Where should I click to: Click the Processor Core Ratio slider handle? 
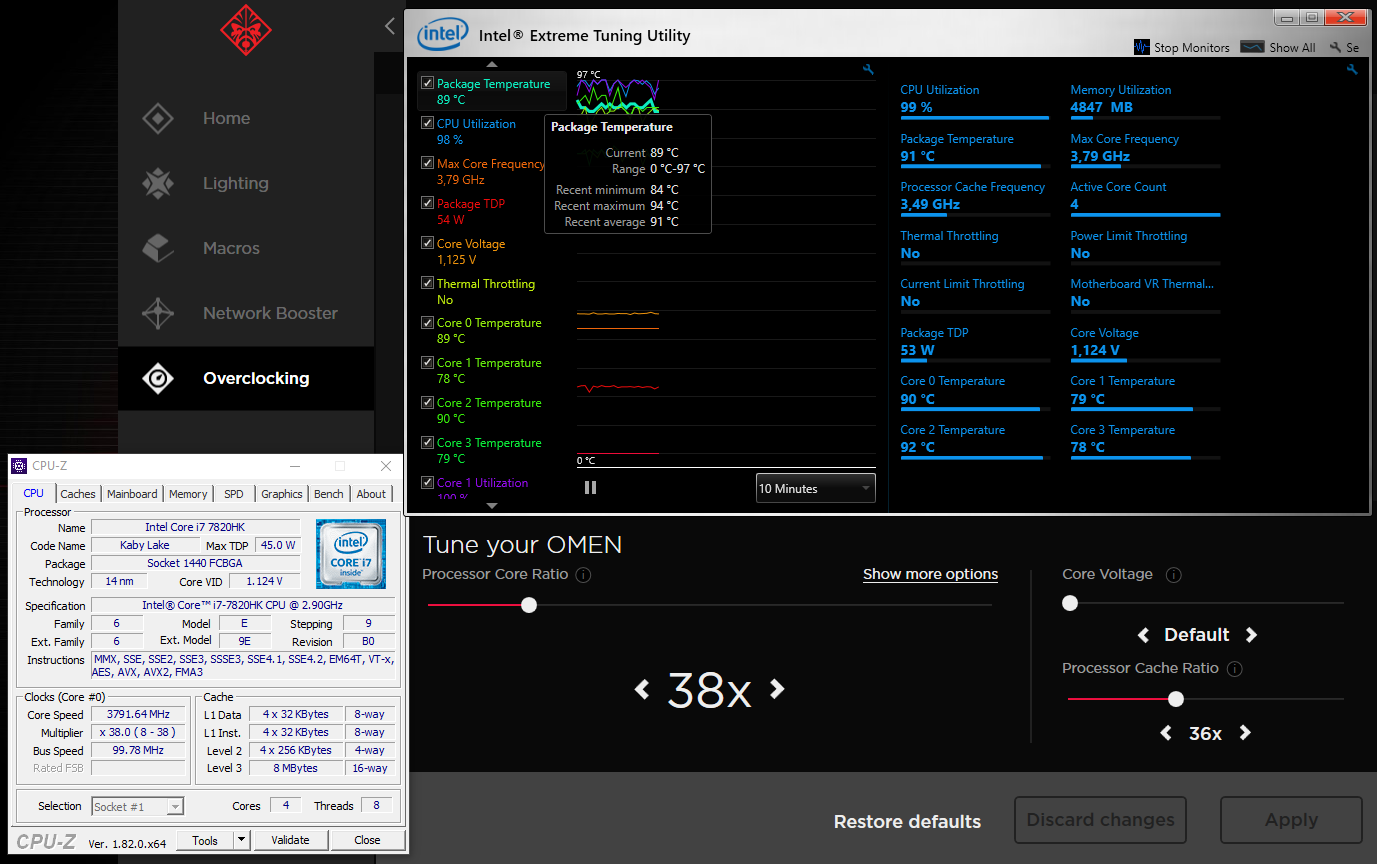click(x=529, y=605)
